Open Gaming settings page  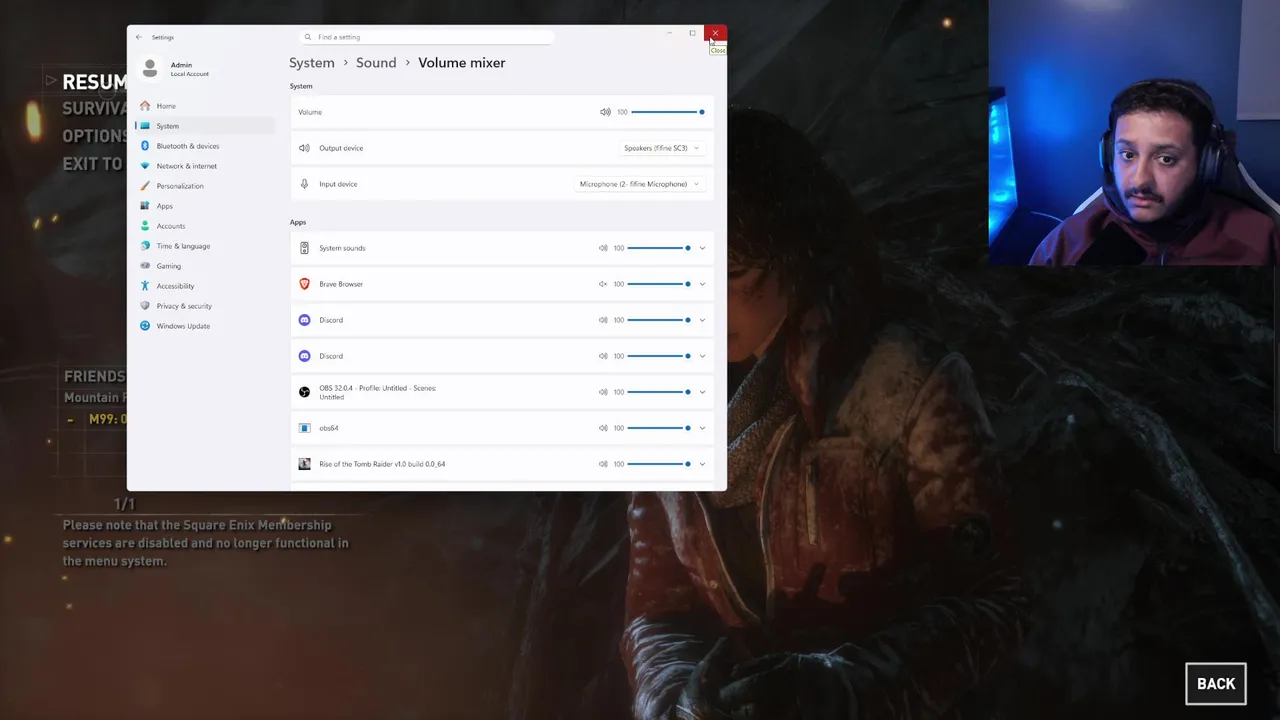(x=204, y=266)
